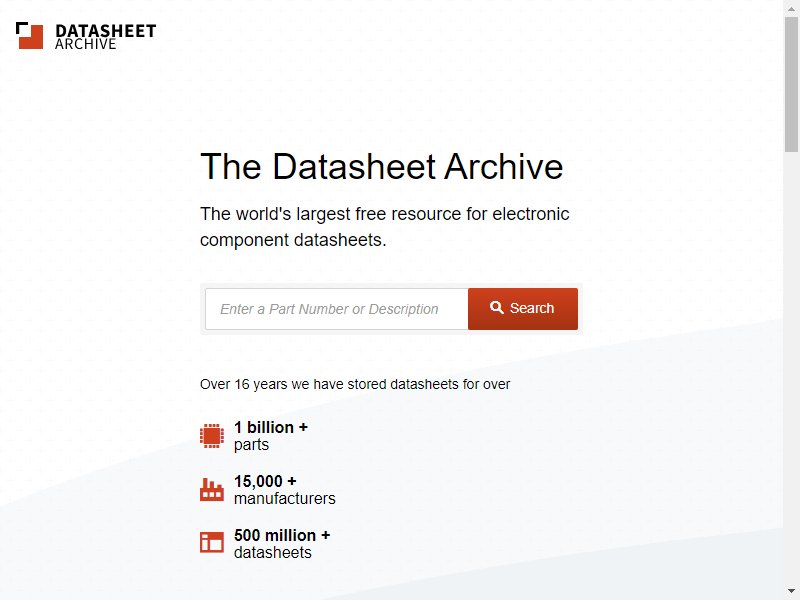The image size is (800, 600).
Task: Click the scrollbar down arrow
Action: 791,591
